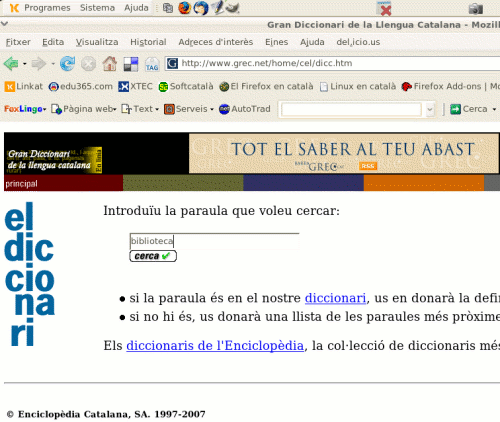
Task: Expand the forward button history dropdown arrow
Action: tap(53, 63)
